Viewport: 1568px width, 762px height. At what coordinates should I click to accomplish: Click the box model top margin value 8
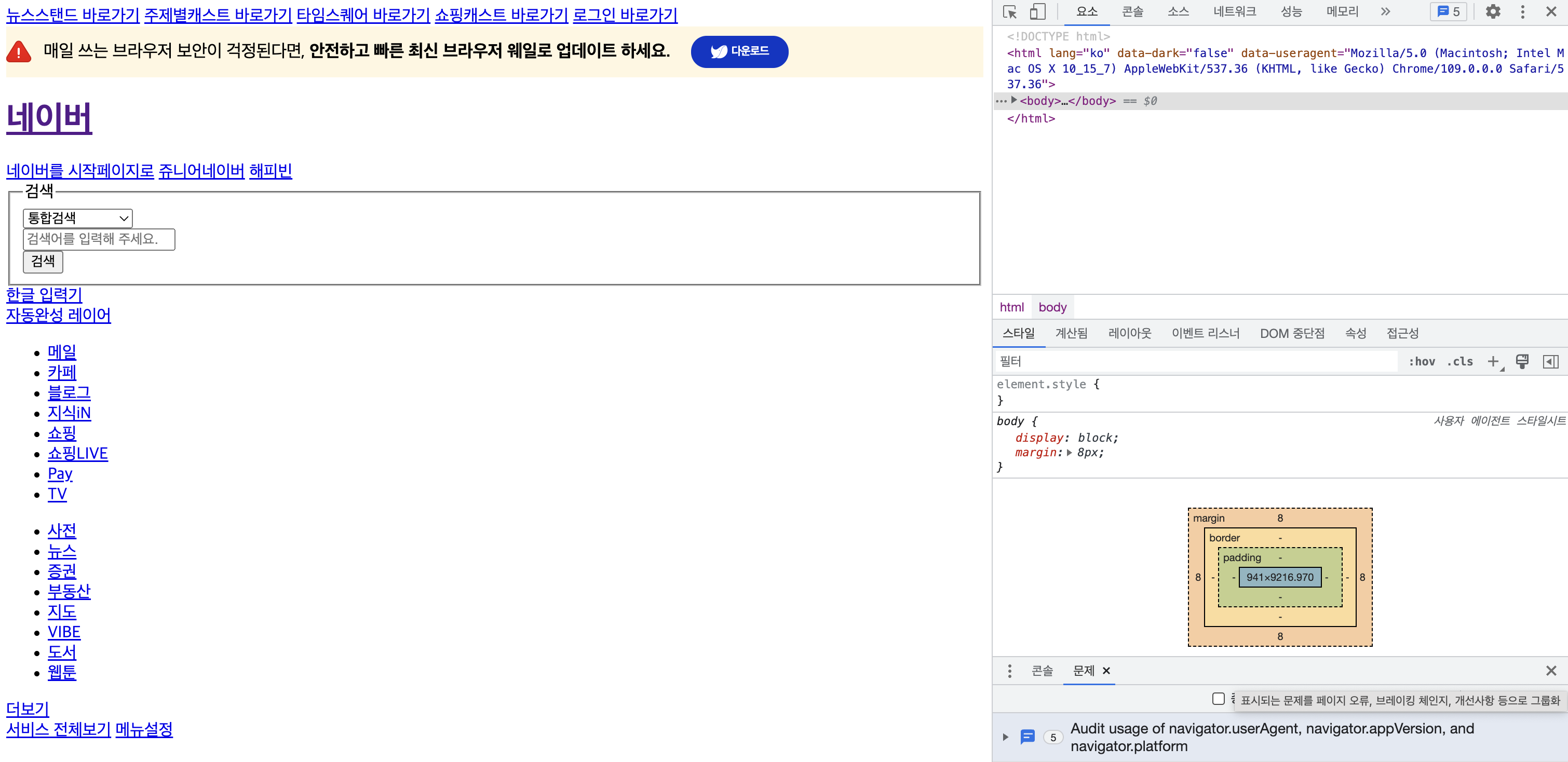tap(1280, 518)
